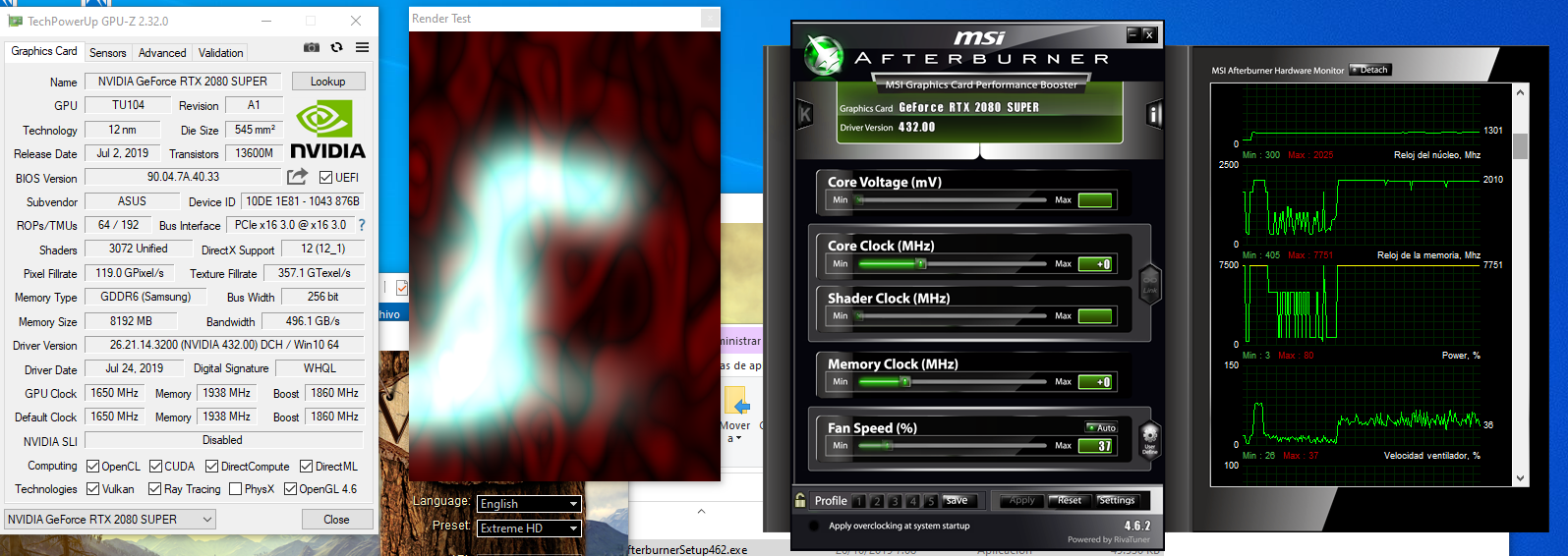This screenshot has width=1568, height=556.
Task: Open Afterburner Kombustor K button
Action: tap(805, 114)
